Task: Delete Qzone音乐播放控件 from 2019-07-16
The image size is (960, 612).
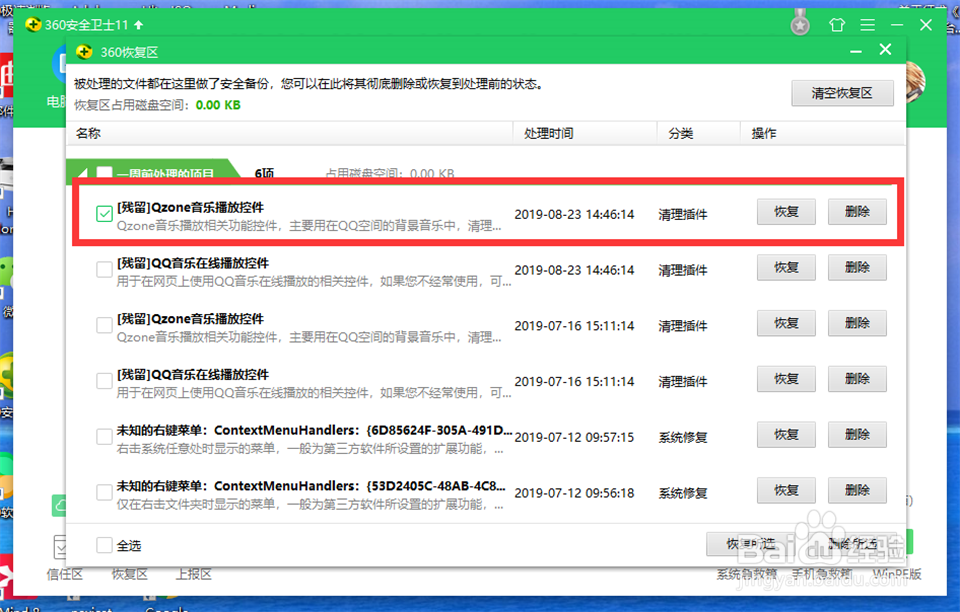Action: point(857,323)
